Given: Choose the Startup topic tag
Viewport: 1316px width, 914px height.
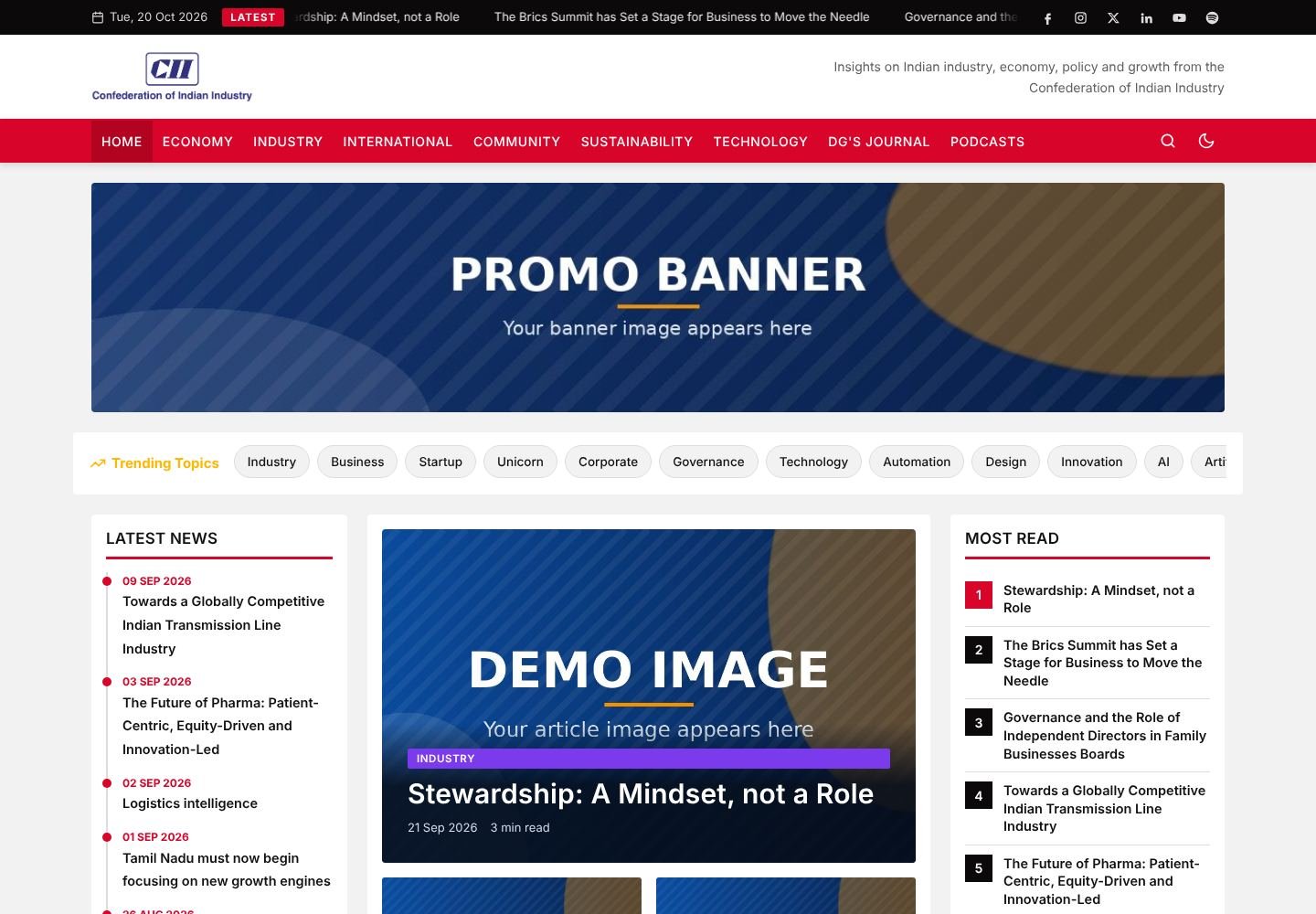Looking at the screenshot, I should point(440,462).
